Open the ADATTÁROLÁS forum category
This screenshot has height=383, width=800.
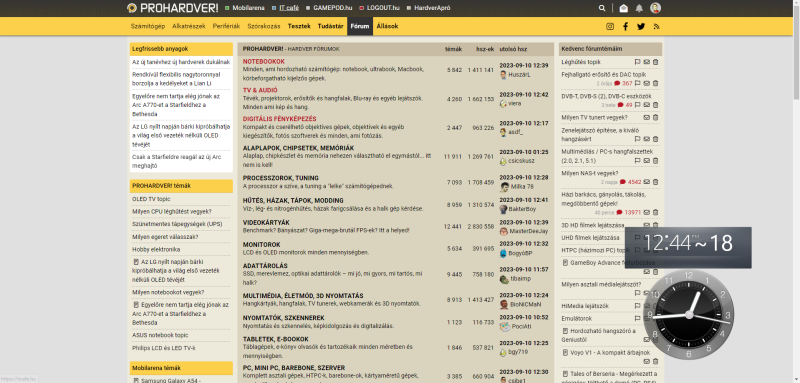(265, 266)
